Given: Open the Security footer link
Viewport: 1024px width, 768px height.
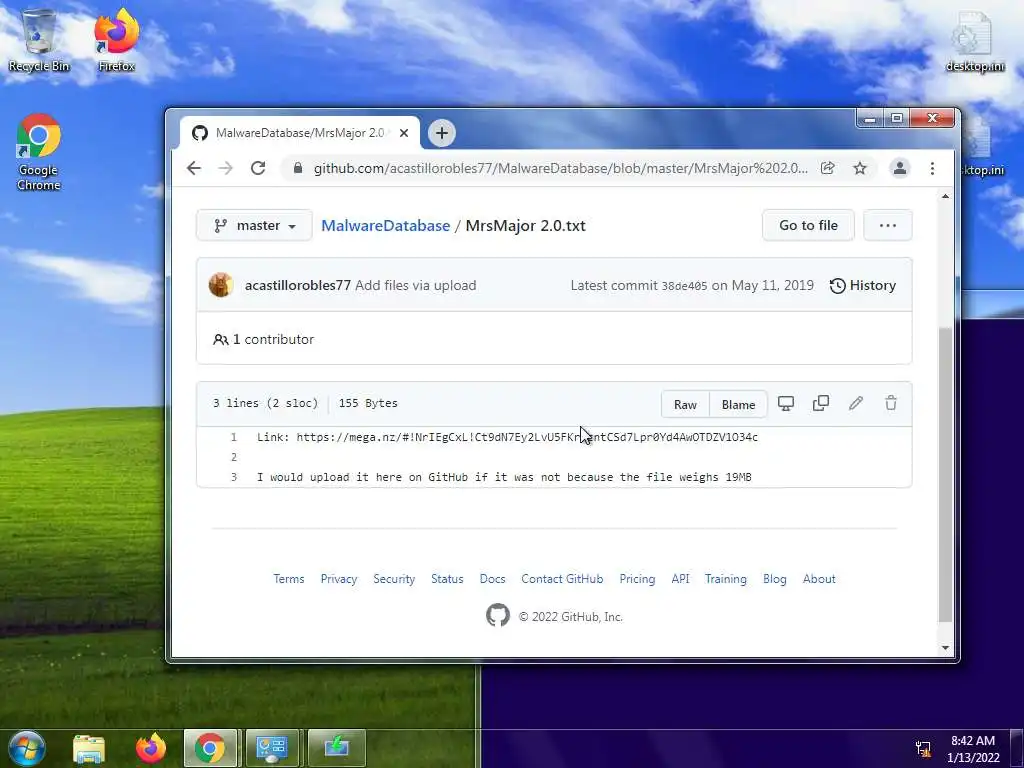Looking at the screenshot, I should [x=394, y=579].
